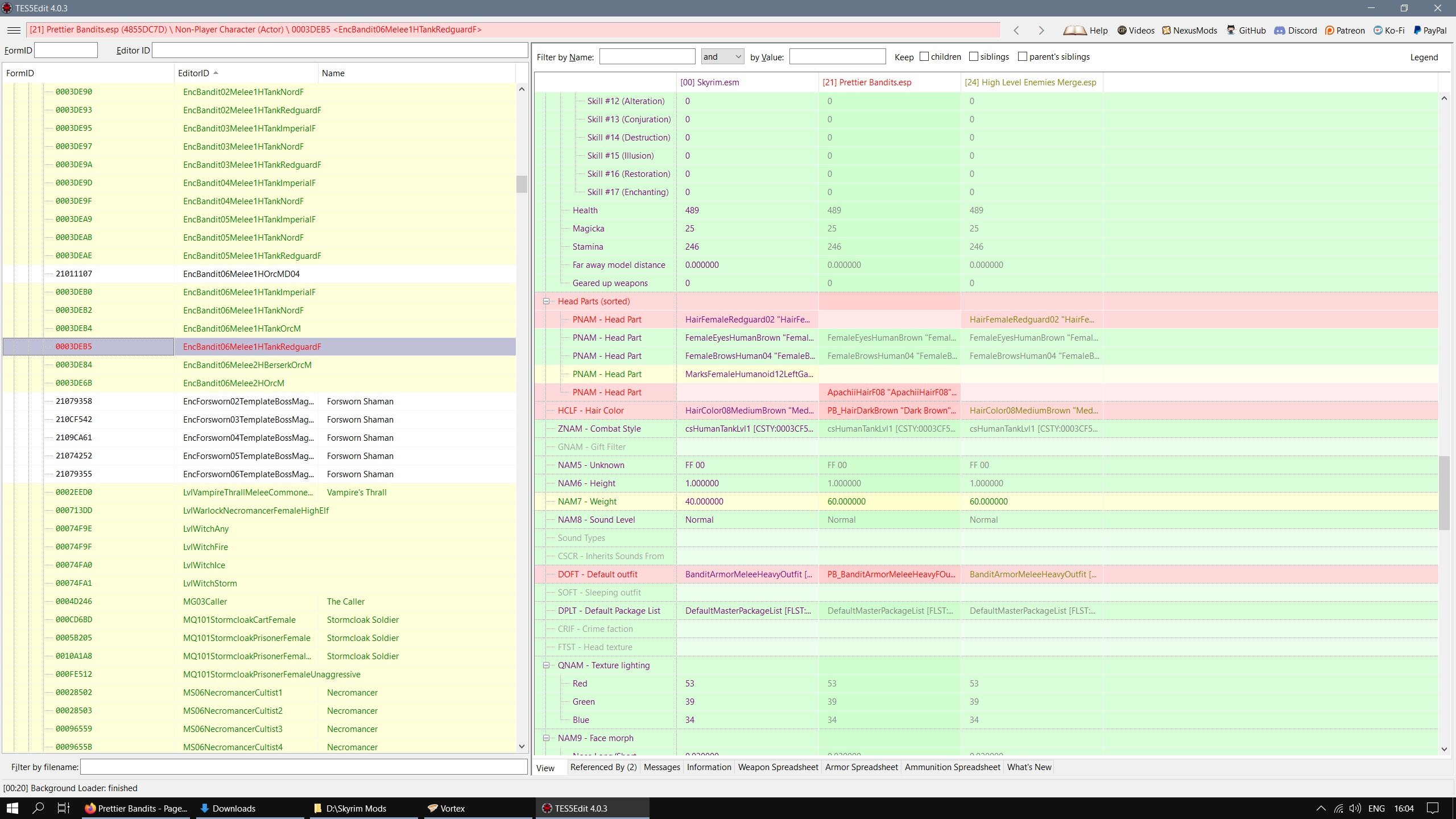Screen dimensions: 1456x819
Task: Open the notifications action center
Action: [1433, 808]
